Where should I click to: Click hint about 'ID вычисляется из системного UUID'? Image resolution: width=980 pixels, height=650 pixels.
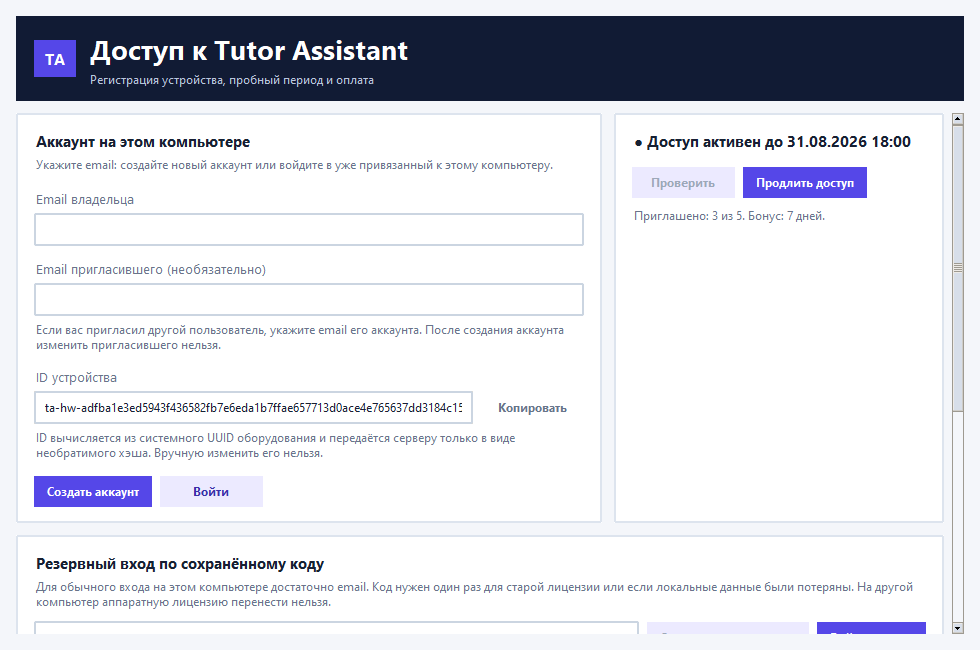pyautogui.click(x=276, y=446)
